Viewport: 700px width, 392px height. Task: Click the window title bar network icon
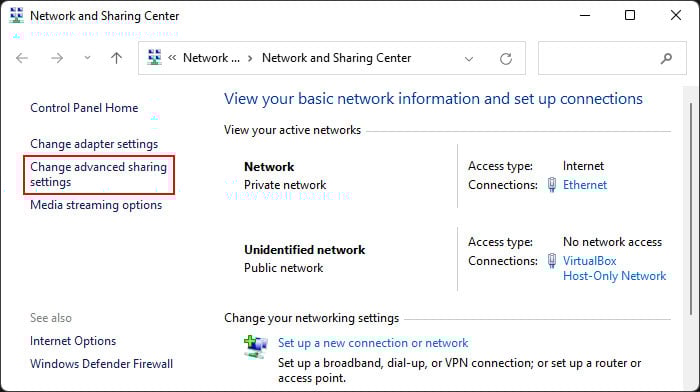17,15
